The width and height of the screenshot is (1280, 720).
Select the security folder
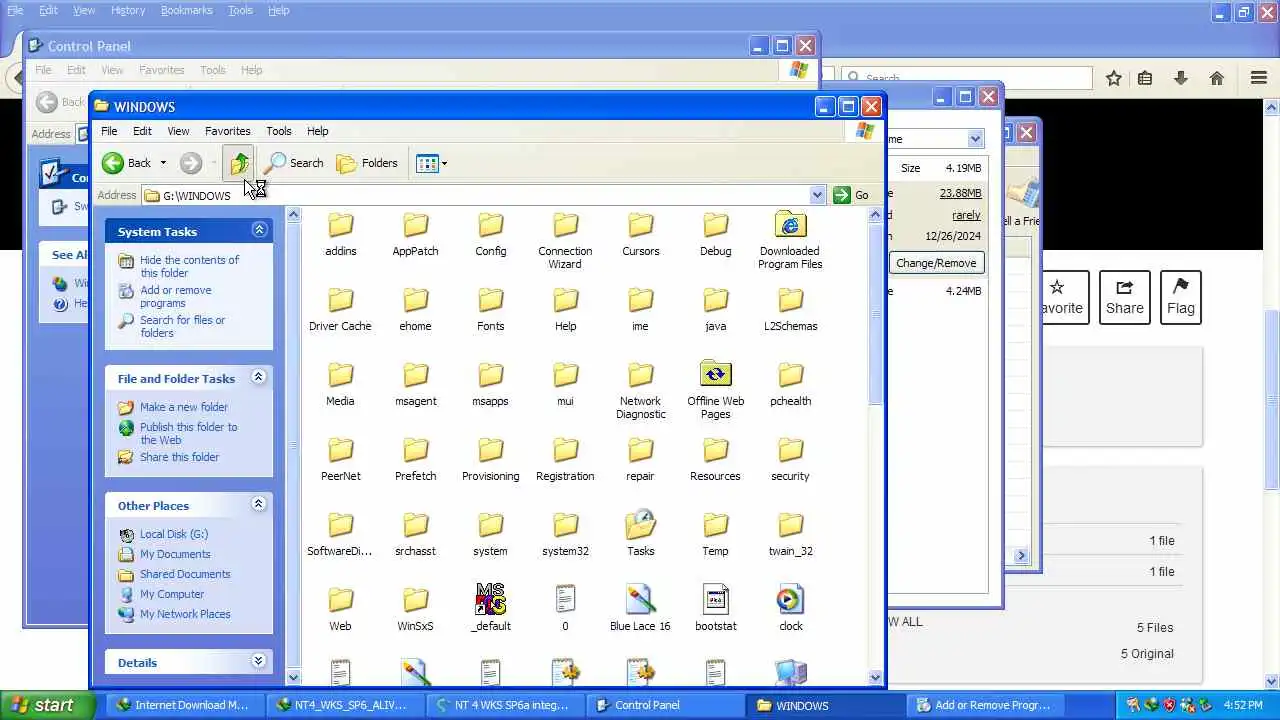(790, 461)
